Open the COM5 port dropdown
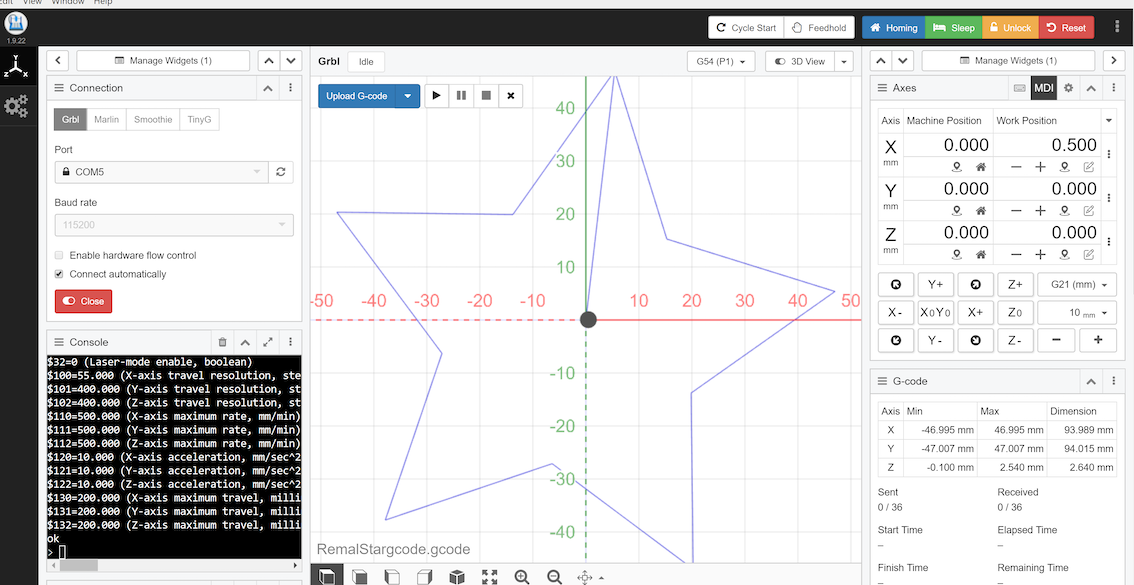The image size is (1134, 585). click(x=161, y=172)
